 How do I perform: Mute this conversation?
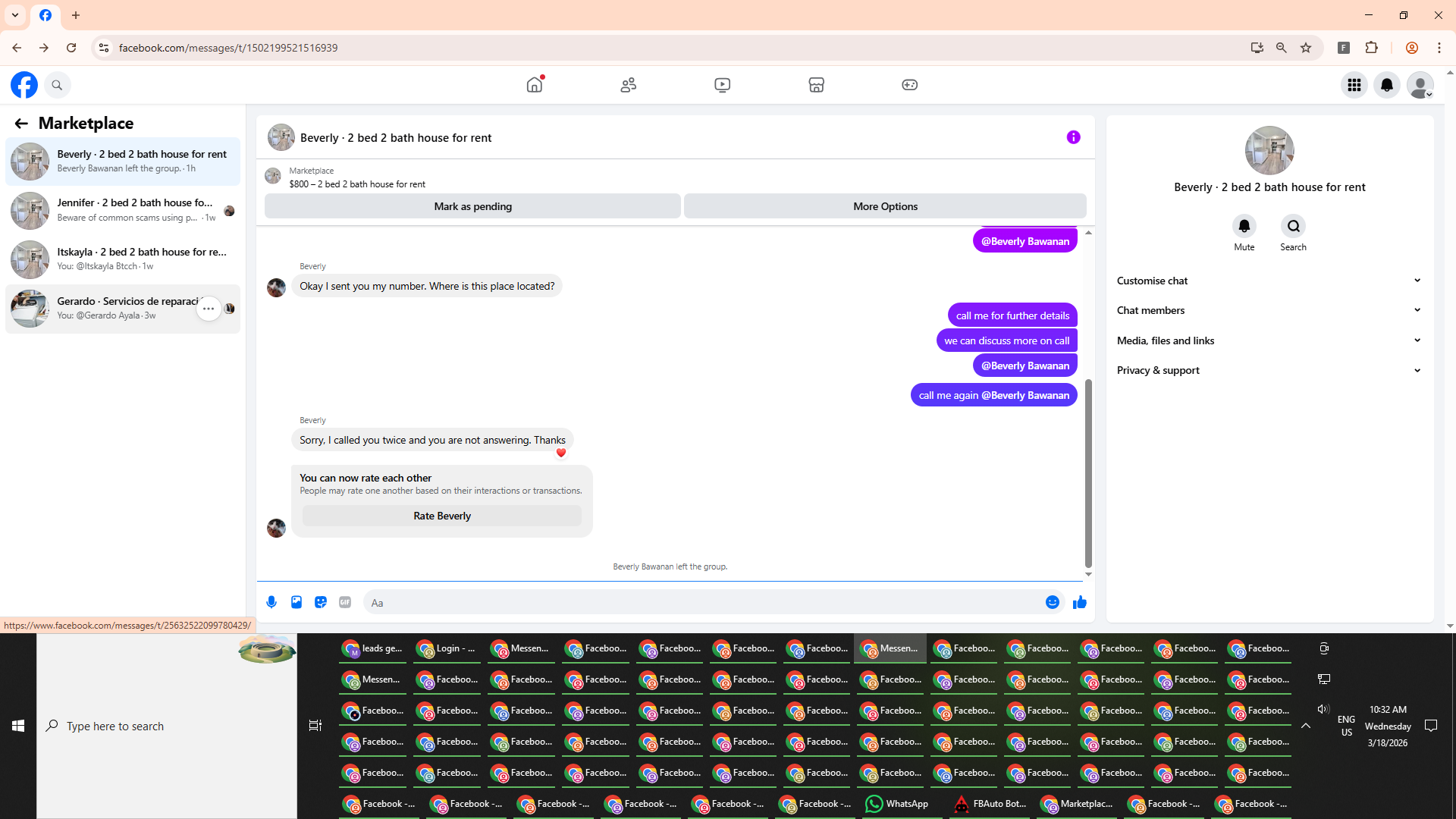(1244, 227)
